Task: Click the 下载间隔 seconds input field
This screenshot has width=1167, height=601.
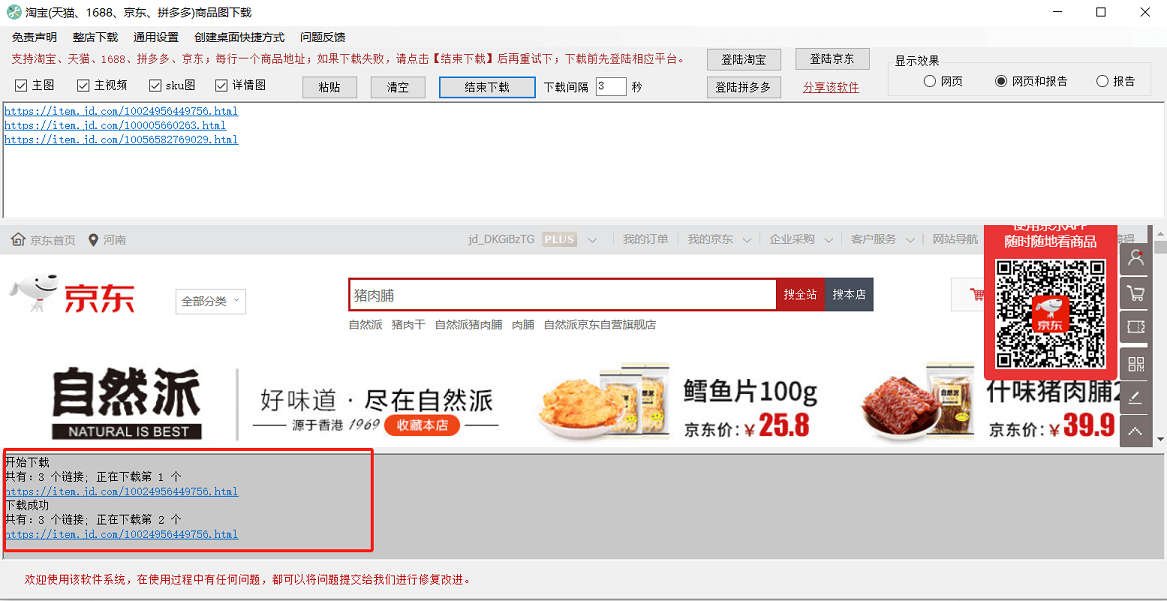Action: point(611,87)
